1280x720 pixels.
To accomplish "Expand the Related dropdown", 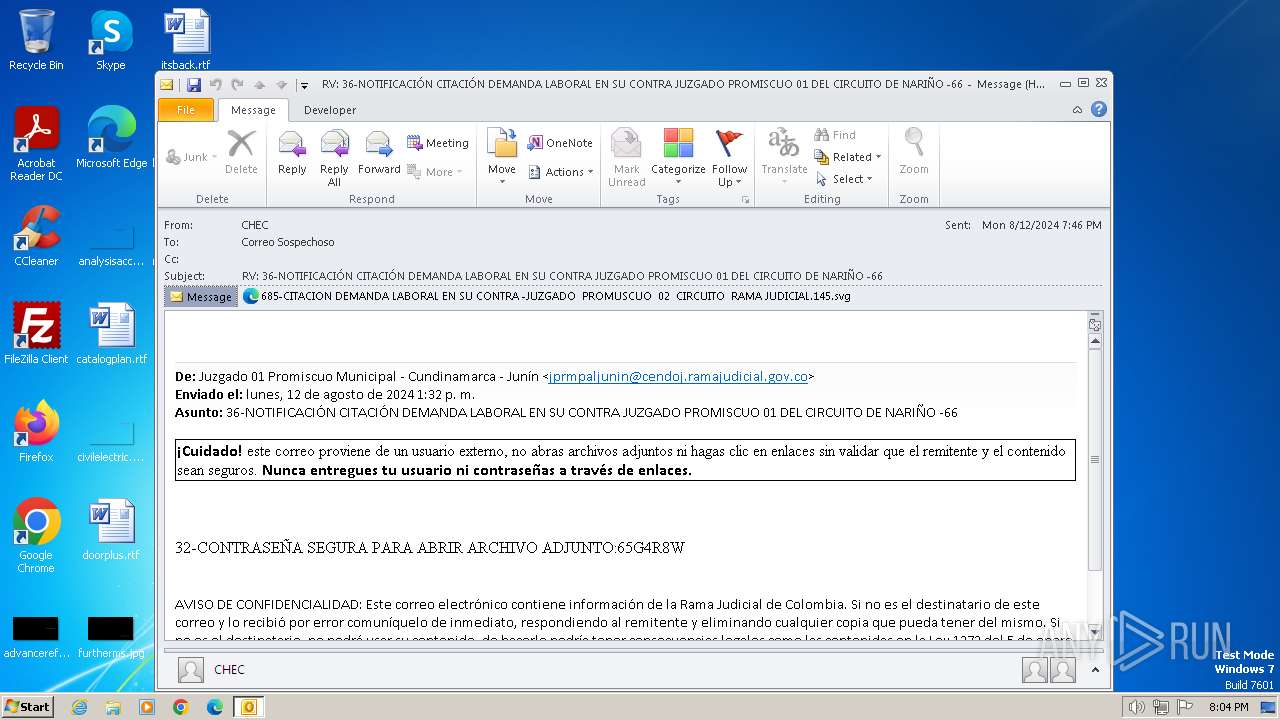I will 848,157.
